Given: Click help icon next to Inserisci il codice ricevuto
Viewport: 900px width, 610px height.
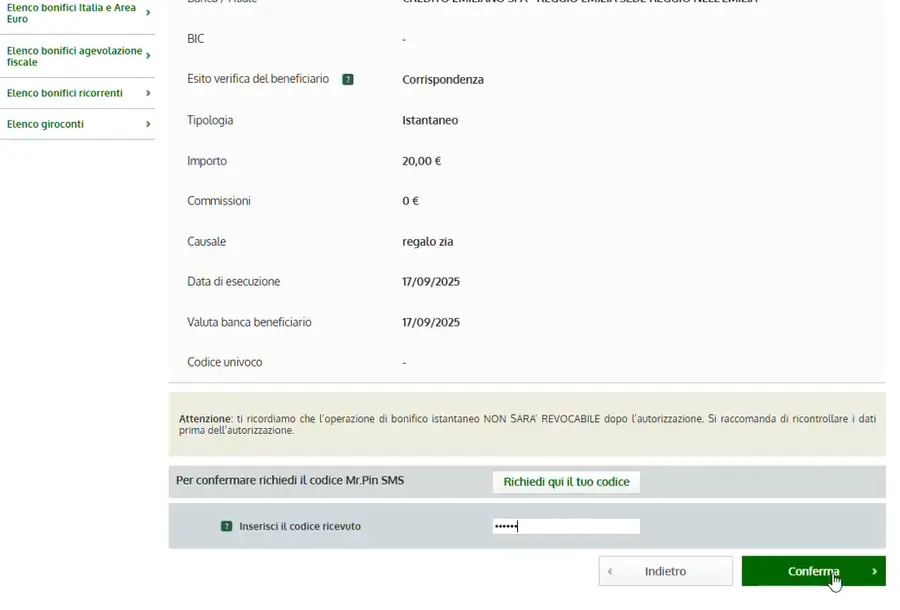Looking at the screenshot, I should coord(226,526).
